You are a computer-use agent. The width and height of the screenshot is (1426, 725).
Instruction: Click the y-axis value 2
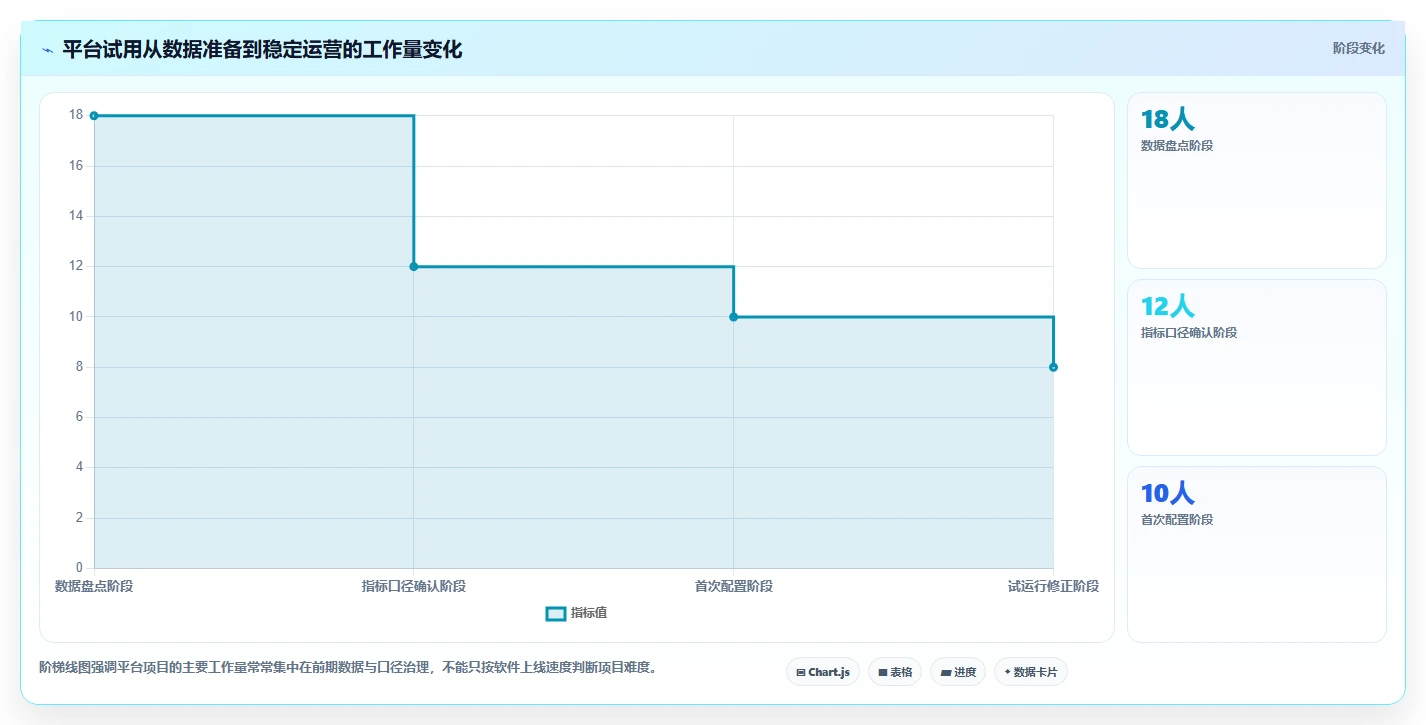[79, 518]
